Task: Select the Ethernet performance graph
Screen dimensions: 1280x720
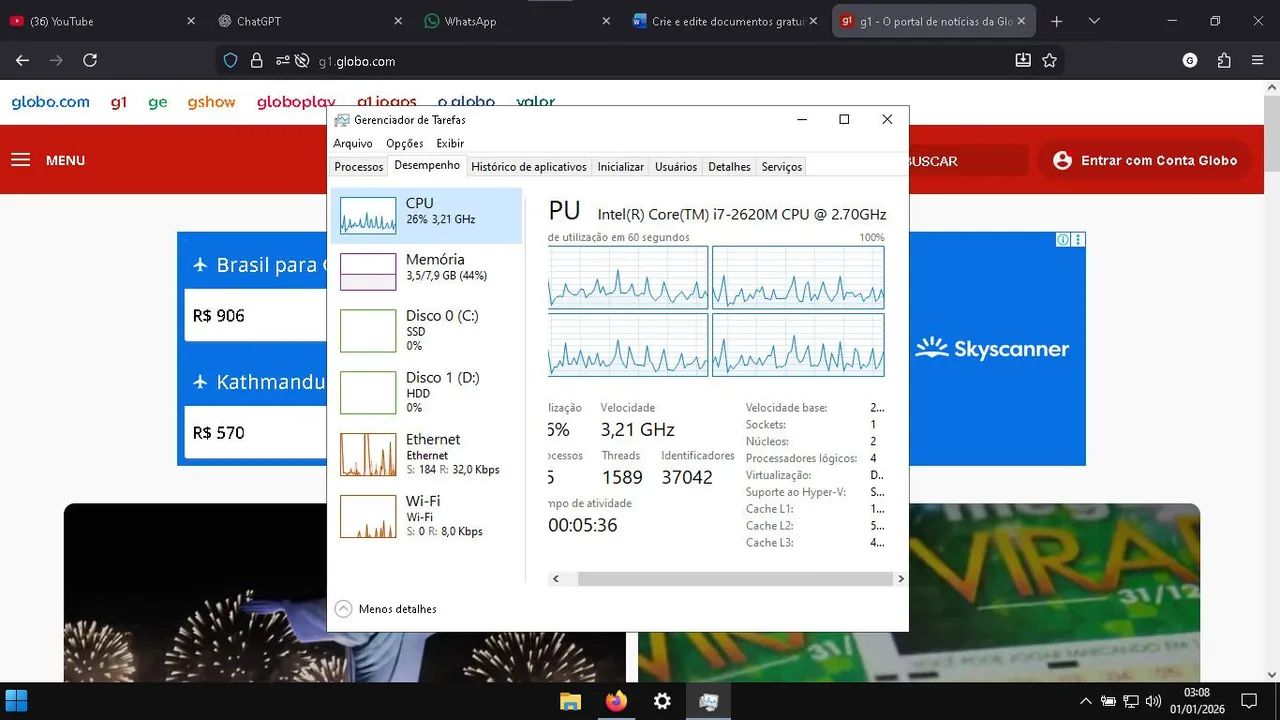Action: (420, 453)
